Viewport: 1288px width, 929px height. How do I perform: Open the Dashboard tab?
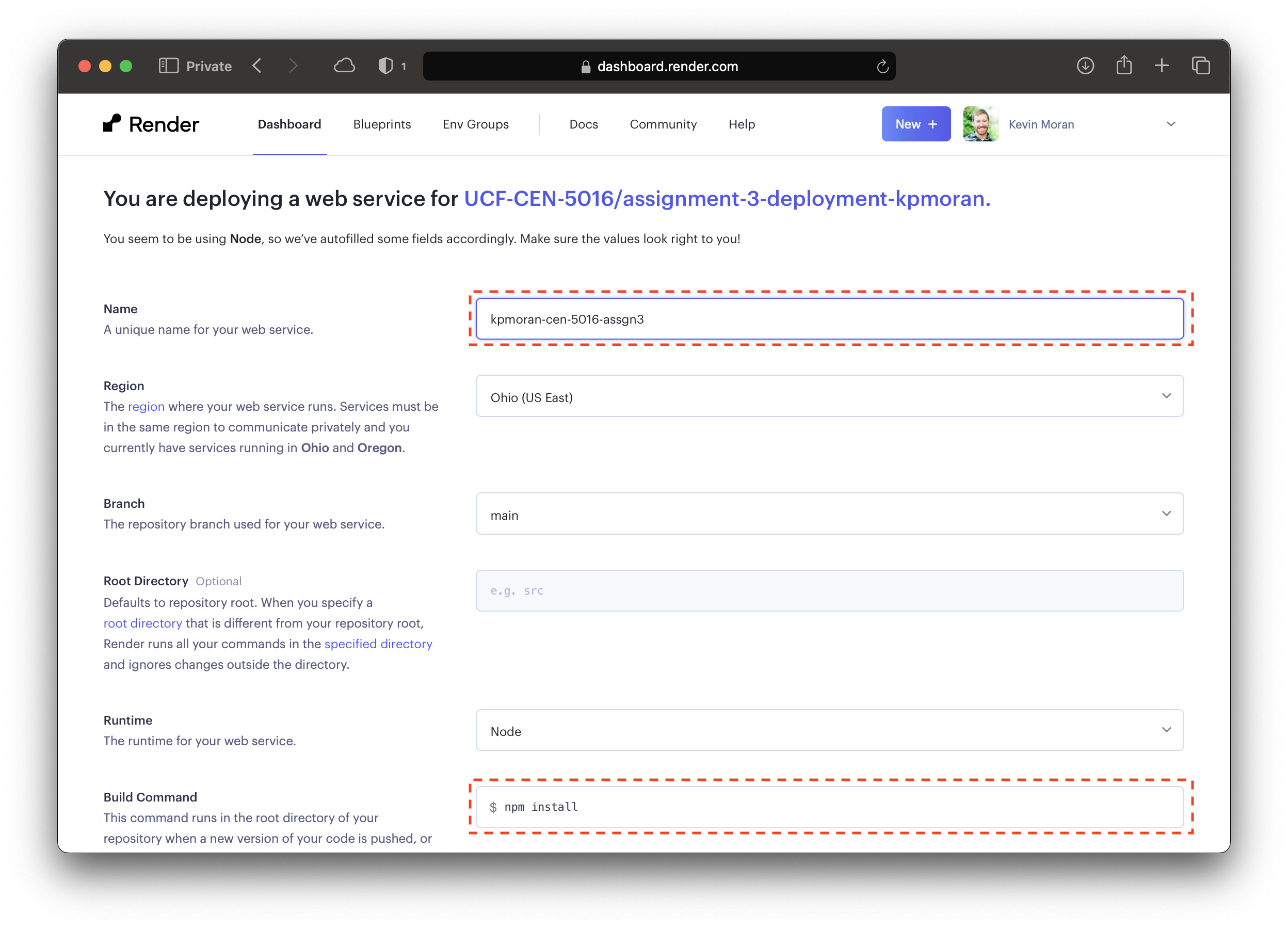pos(289,124)
